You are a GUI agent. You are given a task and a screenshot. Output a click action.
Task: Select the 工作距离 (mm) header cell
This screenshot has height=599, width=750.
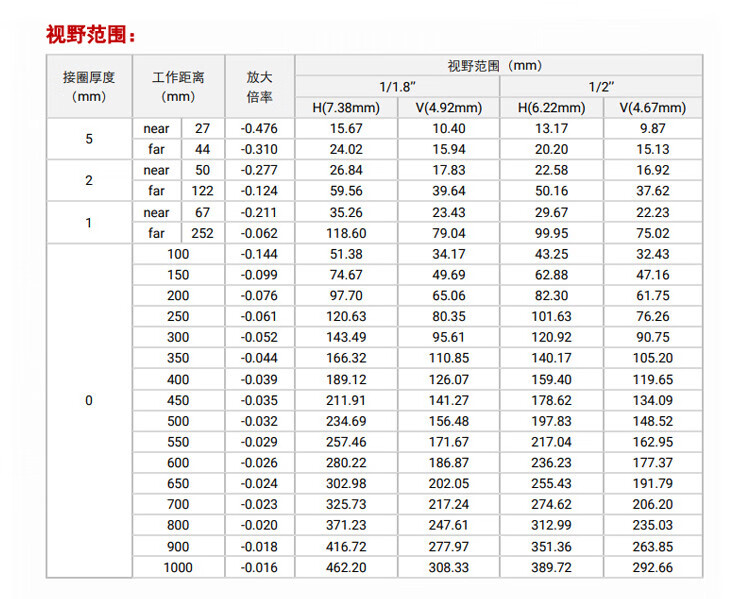(178, 87)
